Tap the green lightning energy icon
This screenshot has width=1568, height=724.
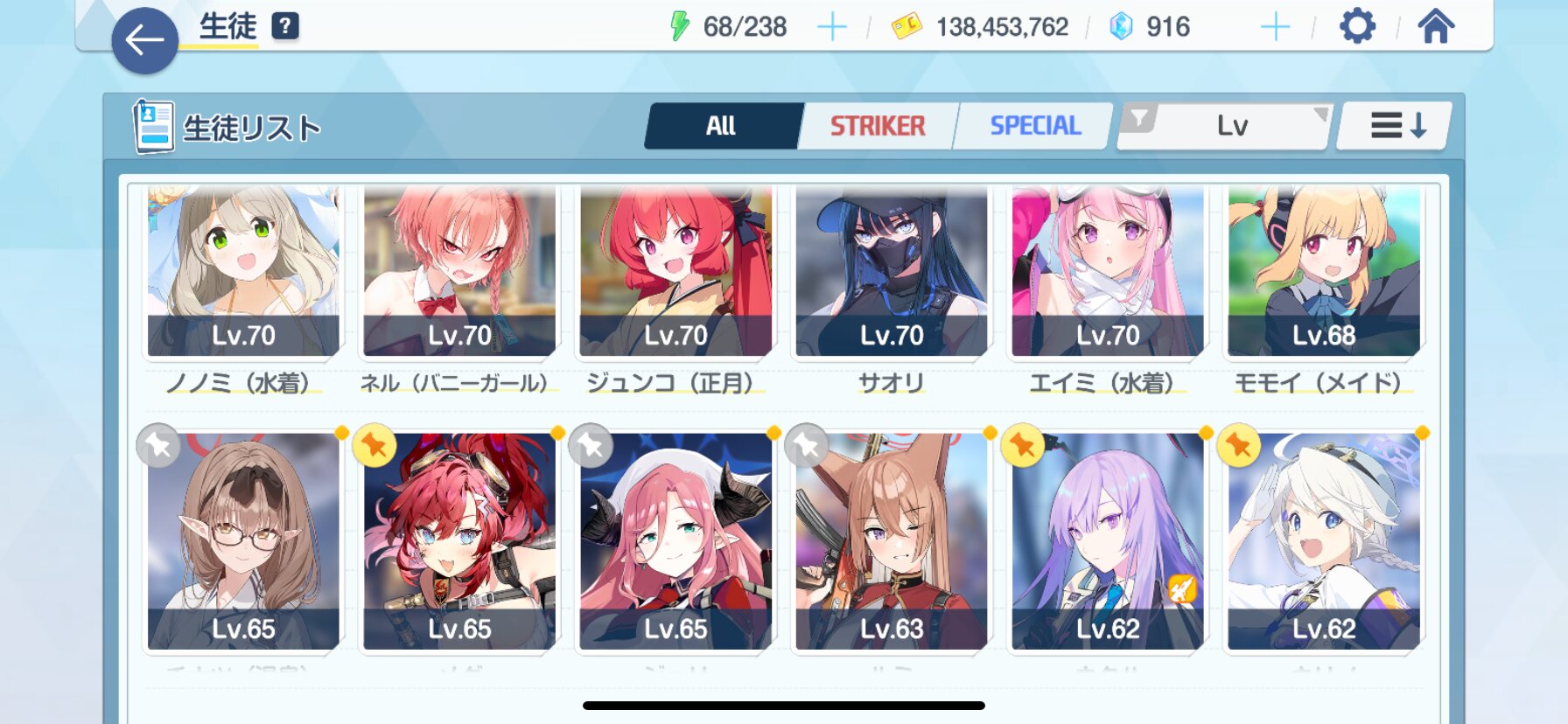pyautogui.click(x=680, y=26)
